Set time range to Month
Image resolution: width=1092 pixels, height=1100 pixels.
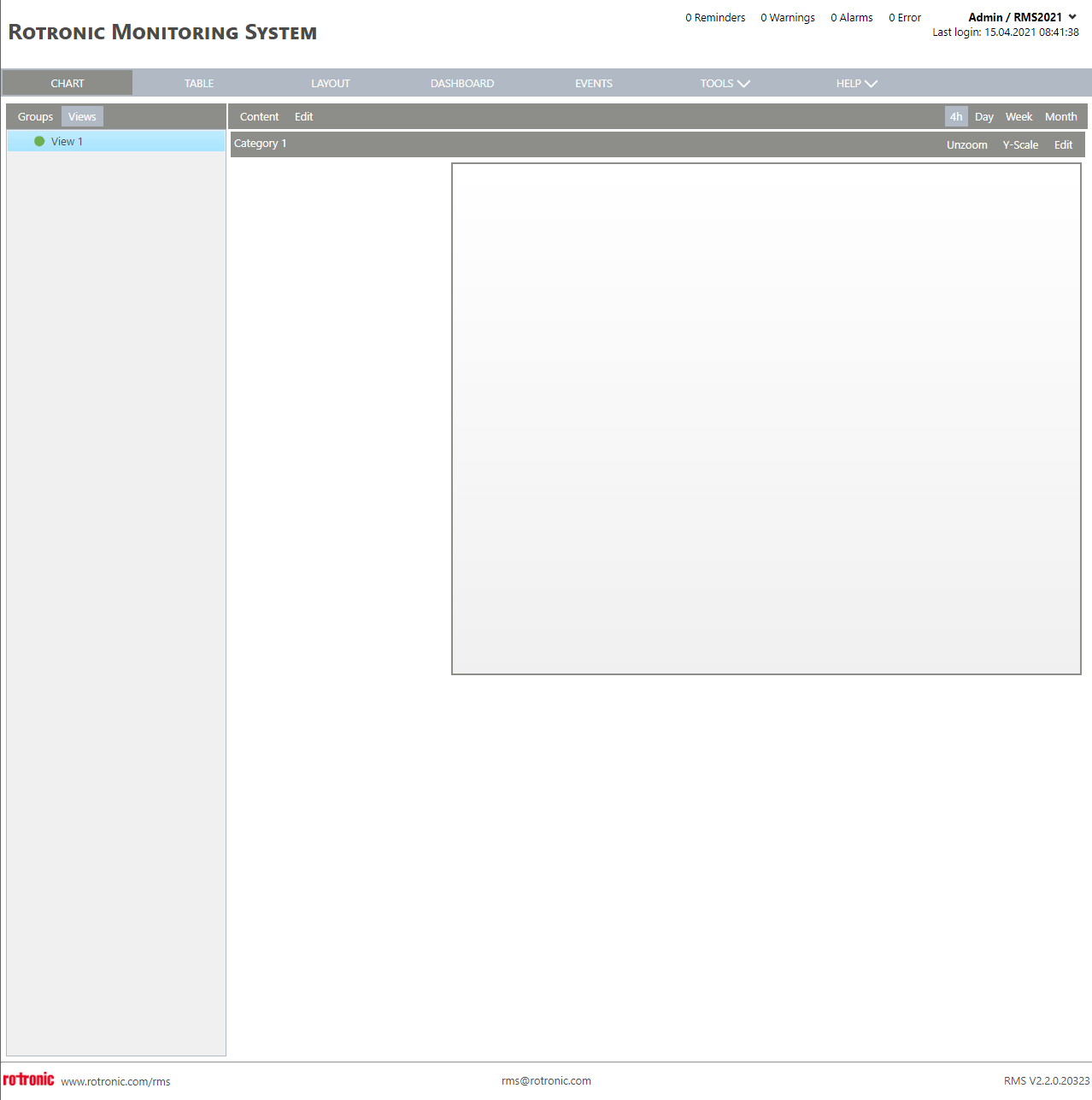click(1061, 116)
